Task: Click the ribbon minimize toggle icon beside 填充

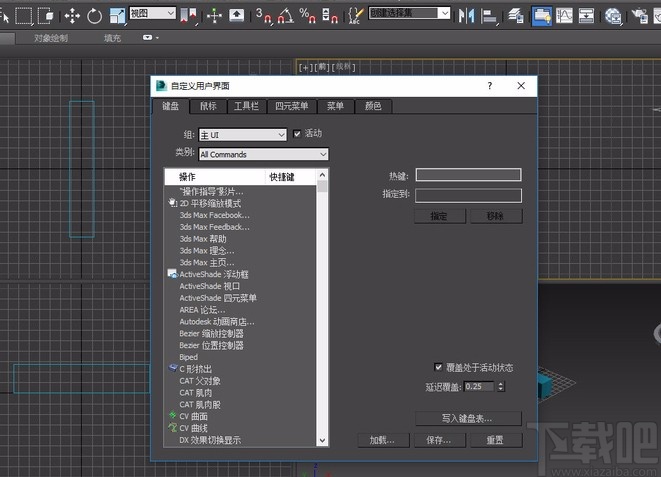Action: point(150,38)
